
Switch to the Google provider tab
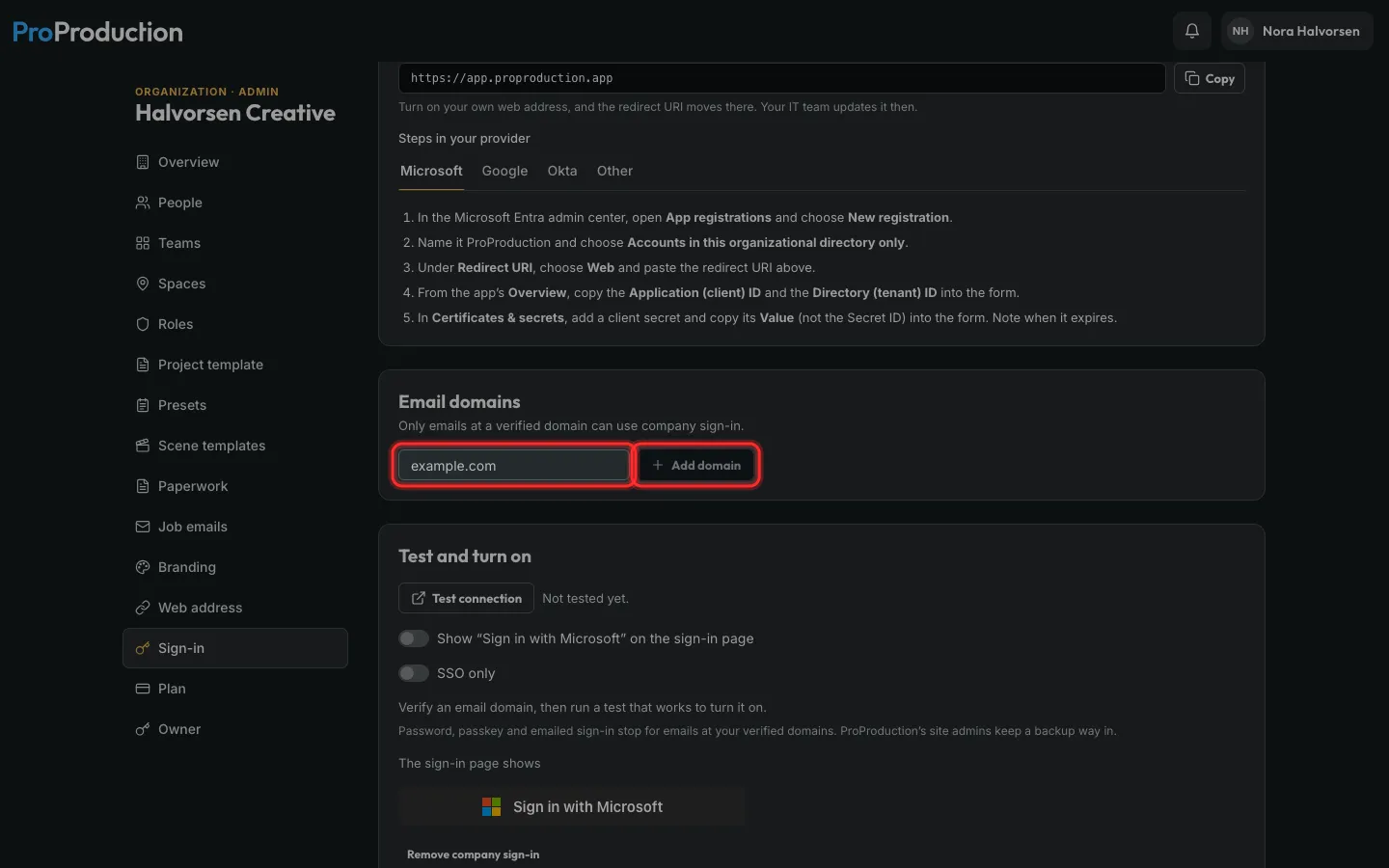point(504,171)
